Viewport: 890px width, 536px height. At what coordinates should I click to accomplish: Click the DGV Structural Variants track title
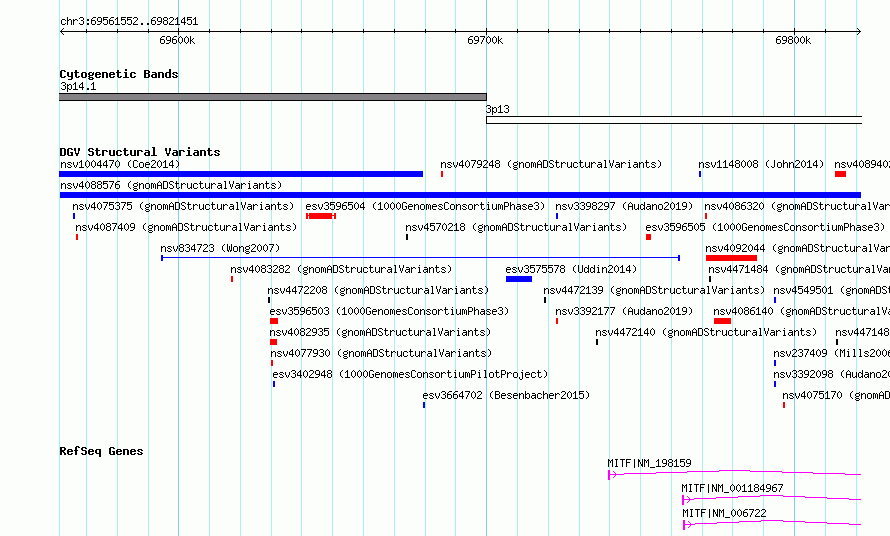[x=140, y=152]
